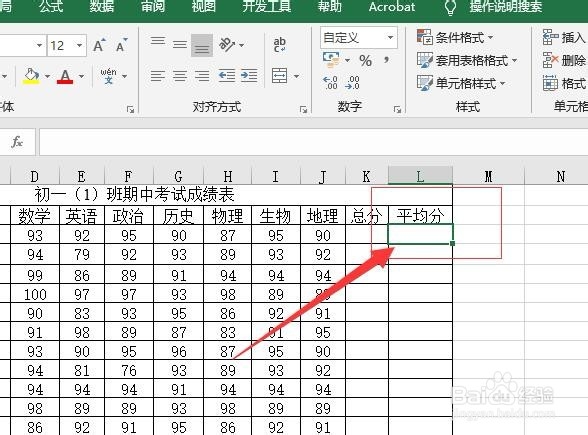The width and height of the screenshot is (588, 435).
Task: Select the cell containing 100
Action: pyautogui.click(x=35, y=294)
